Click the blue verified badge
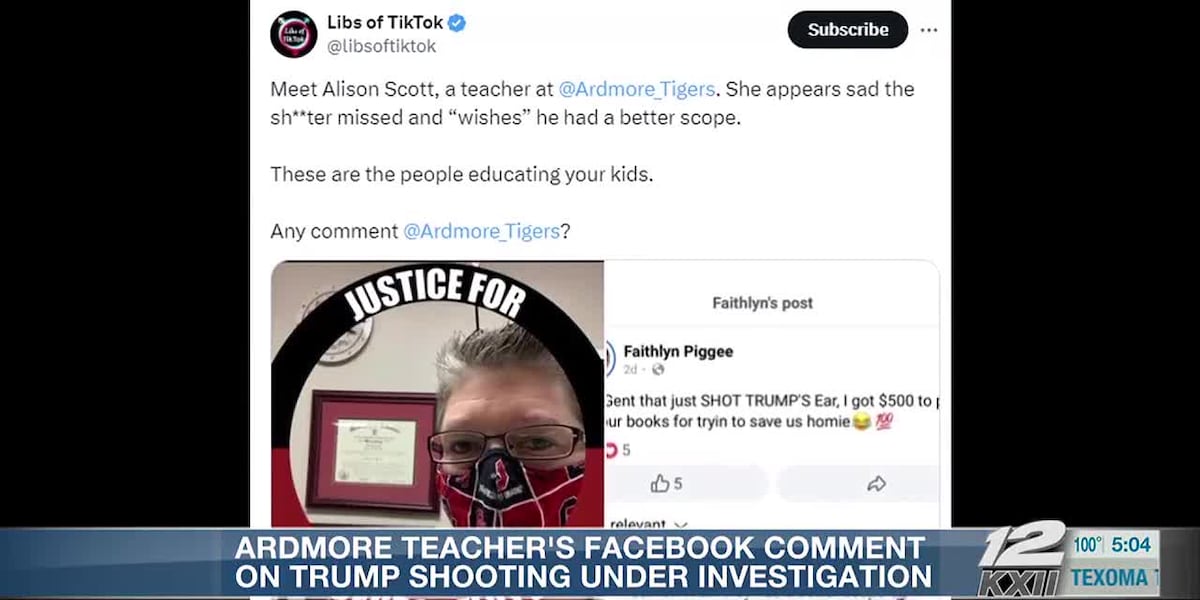The width and height of the screenshot is (1200, 600). coord(456,23)
